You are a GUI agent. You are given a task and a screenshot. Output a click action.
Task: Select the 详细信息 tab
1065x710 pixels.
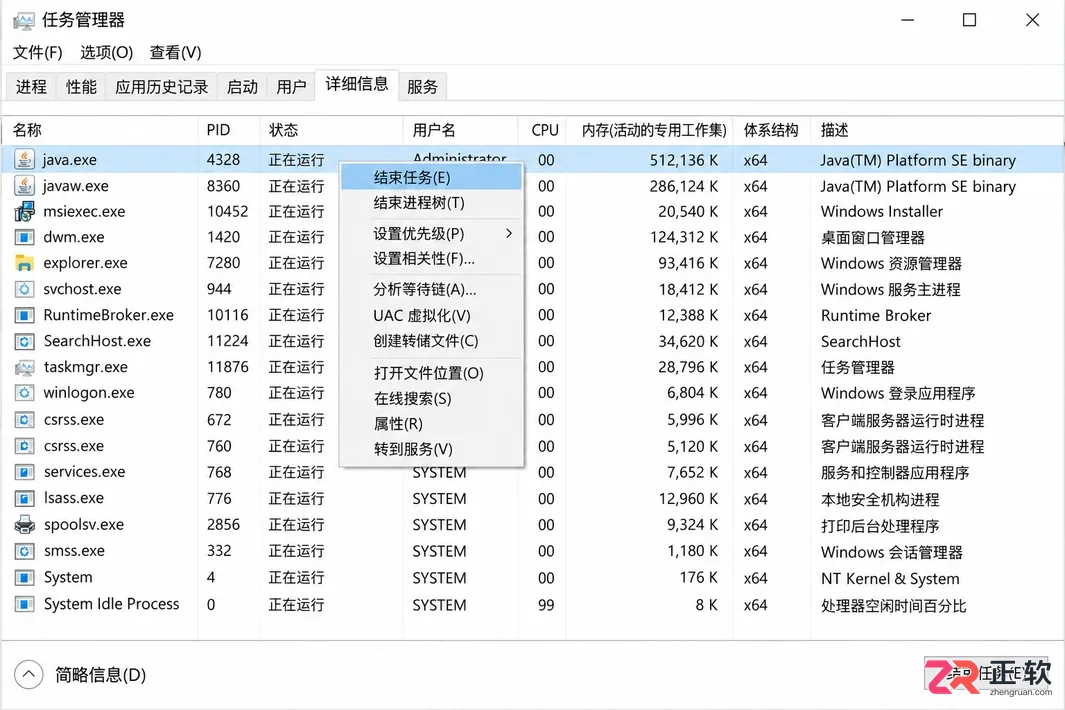pos(357,84)
